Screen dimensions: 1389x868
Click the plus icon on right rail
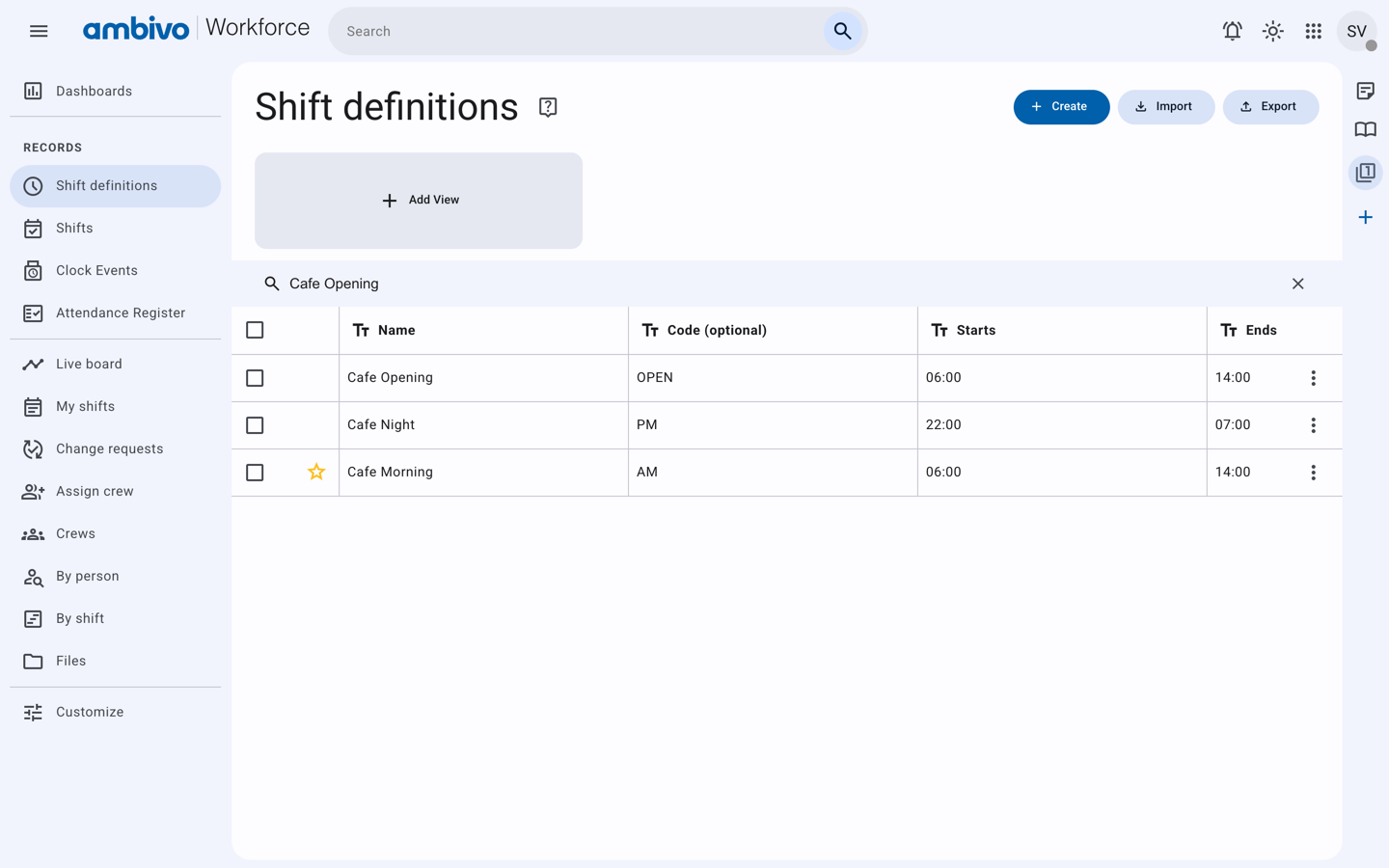pyautogui.click(x=1366, y=217)
